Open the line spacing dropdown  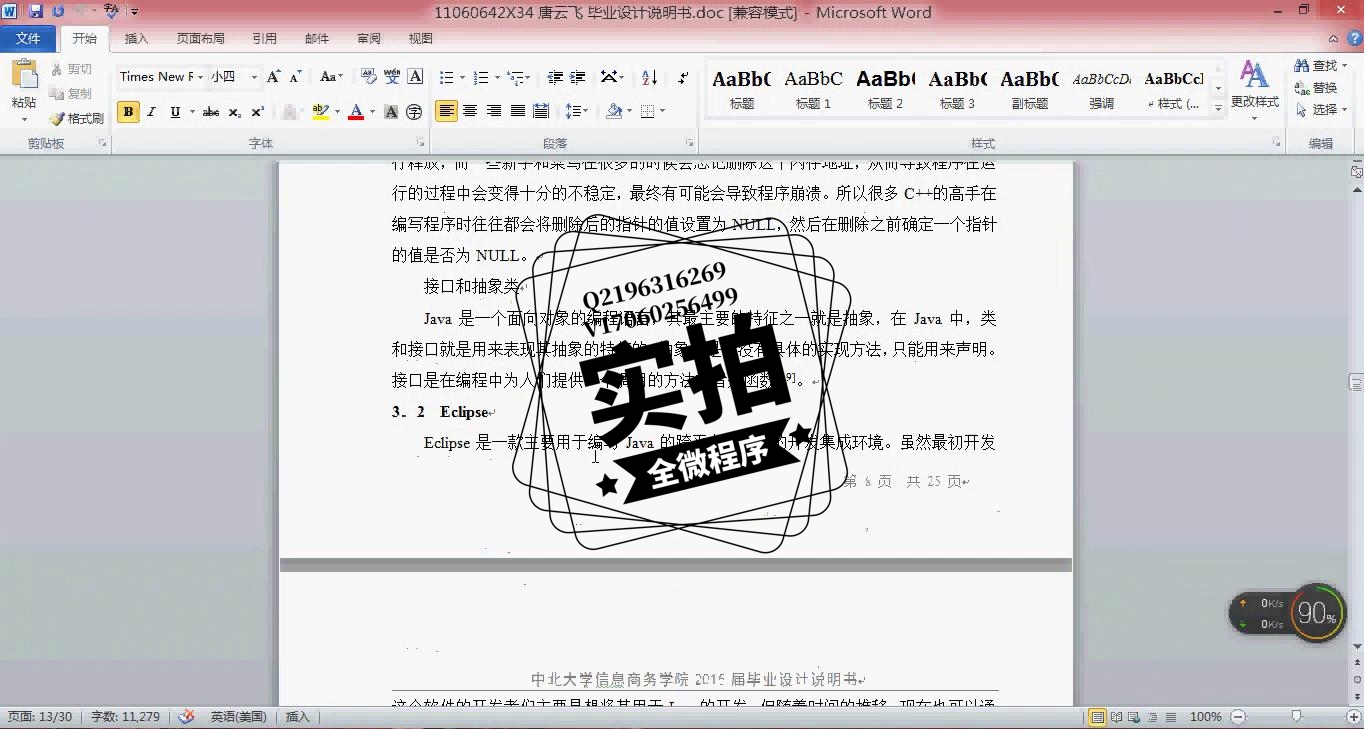577,111
